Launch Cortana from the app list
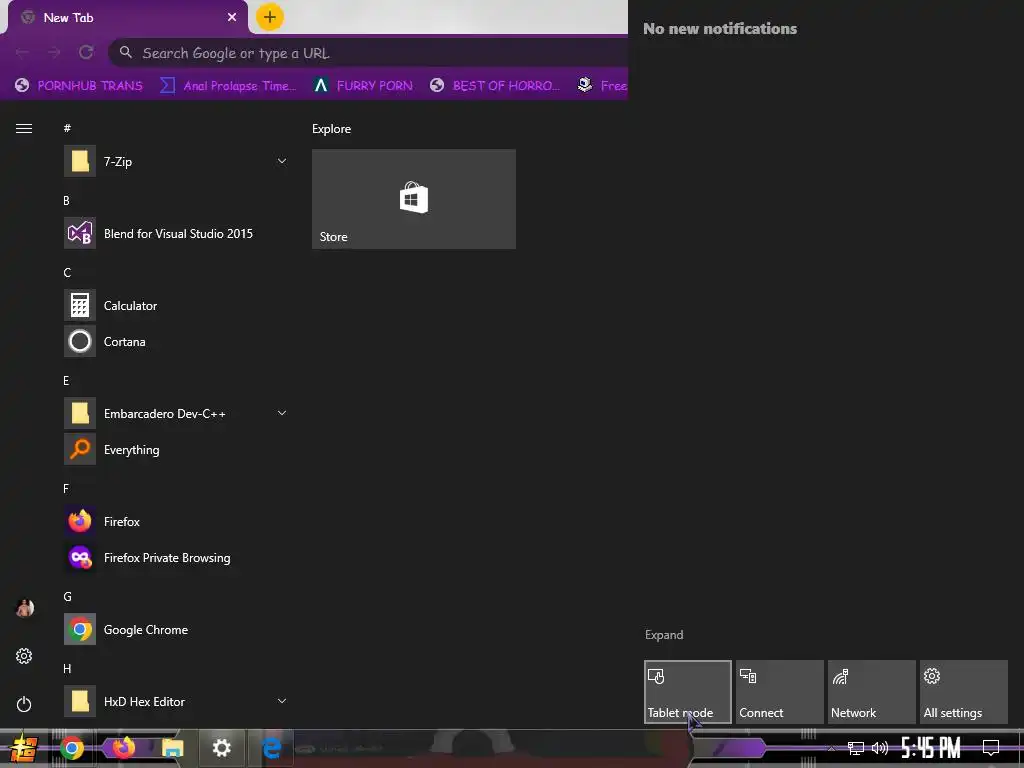 (x=176, y=342)
